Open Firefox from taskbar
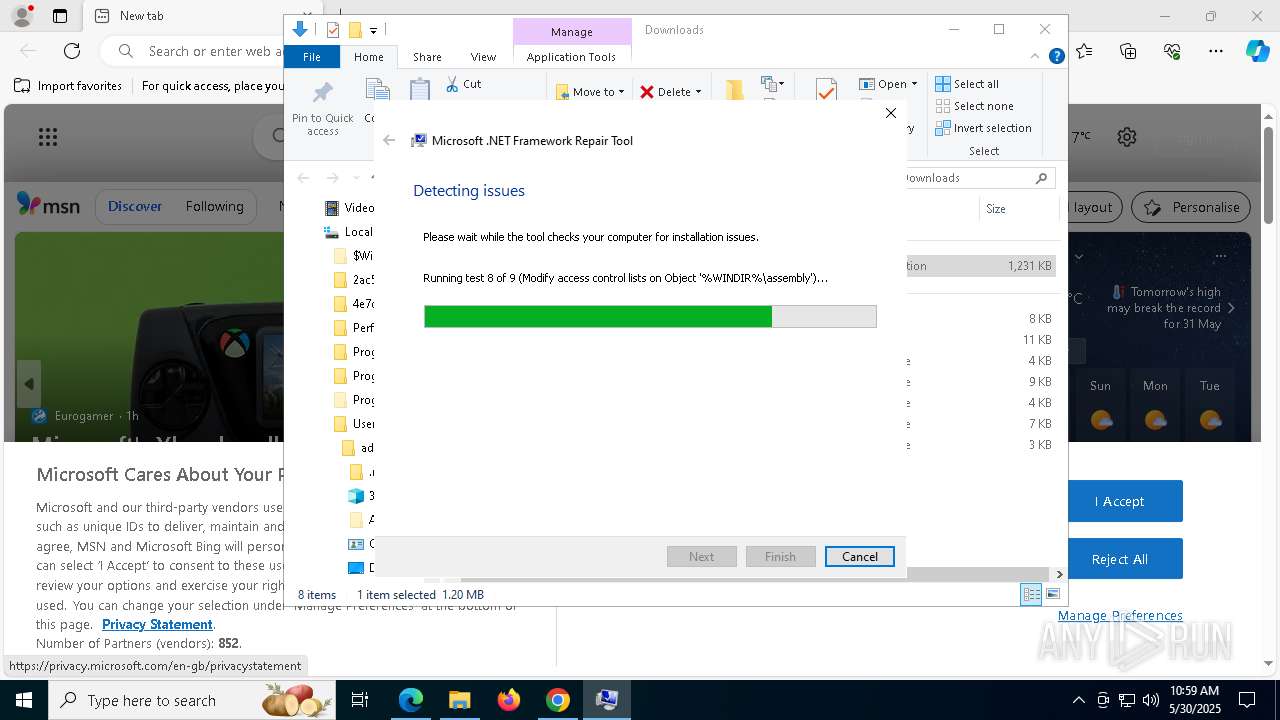 pos(508,700)
